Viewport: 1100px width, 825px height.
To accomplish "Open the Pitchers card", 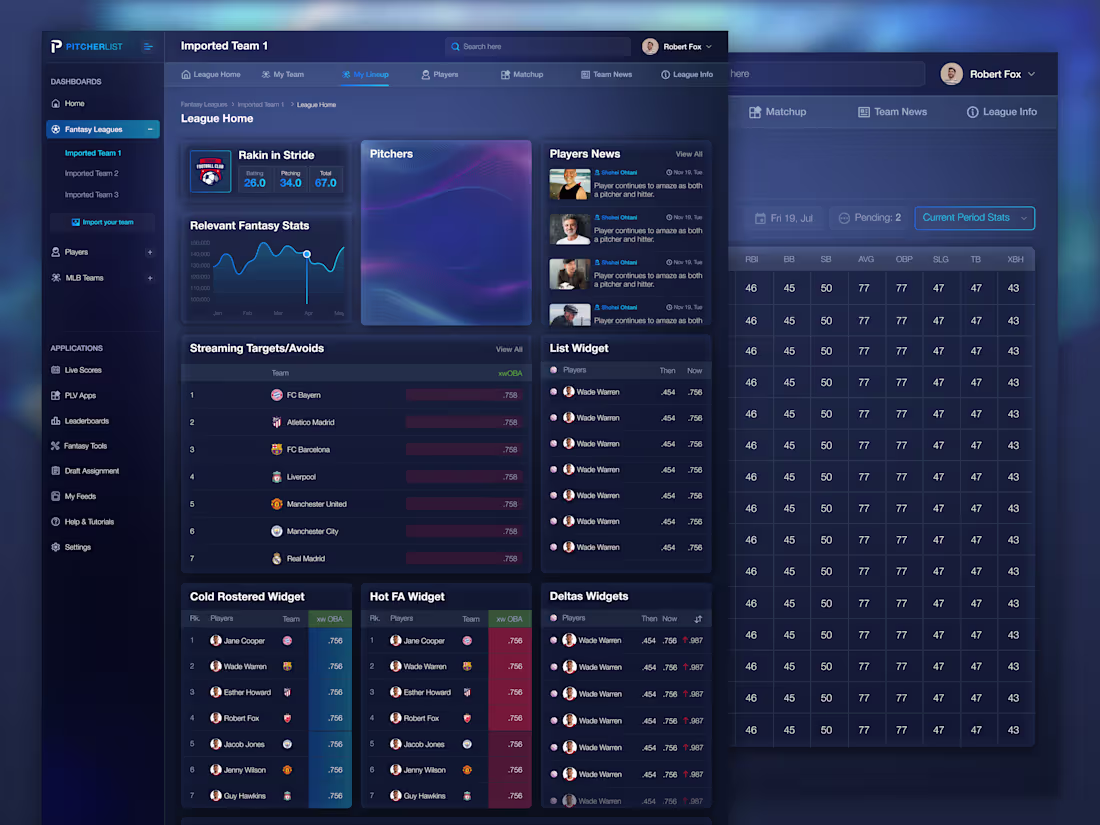I will 446,232.
